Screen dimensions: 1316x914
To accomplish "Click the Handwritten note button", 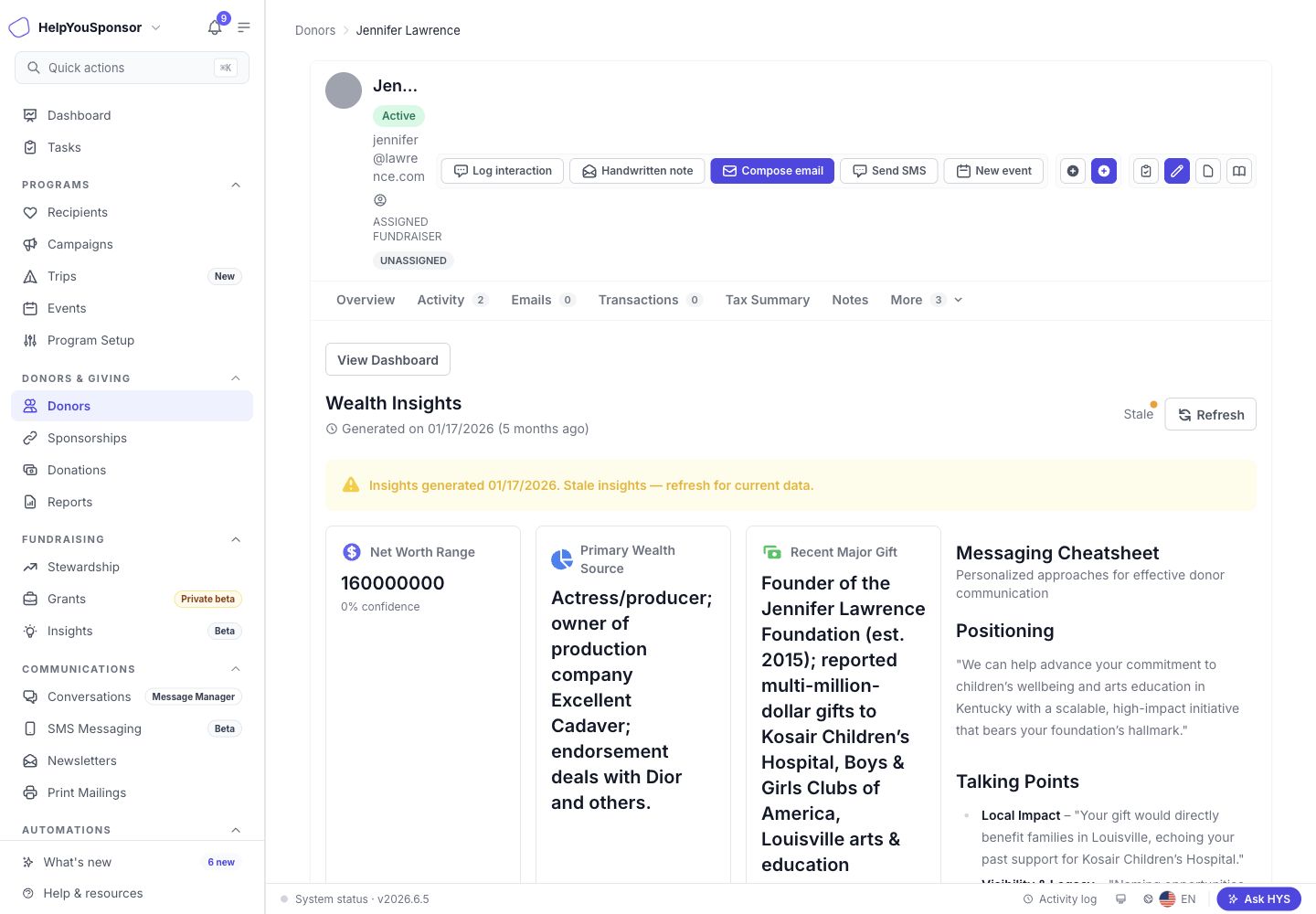I will [x=637, y=171].
